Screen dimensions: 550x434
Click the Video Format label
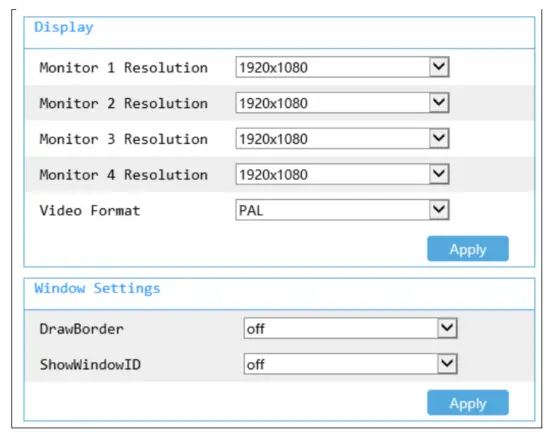pyautogui.click(x=90, y=211)
